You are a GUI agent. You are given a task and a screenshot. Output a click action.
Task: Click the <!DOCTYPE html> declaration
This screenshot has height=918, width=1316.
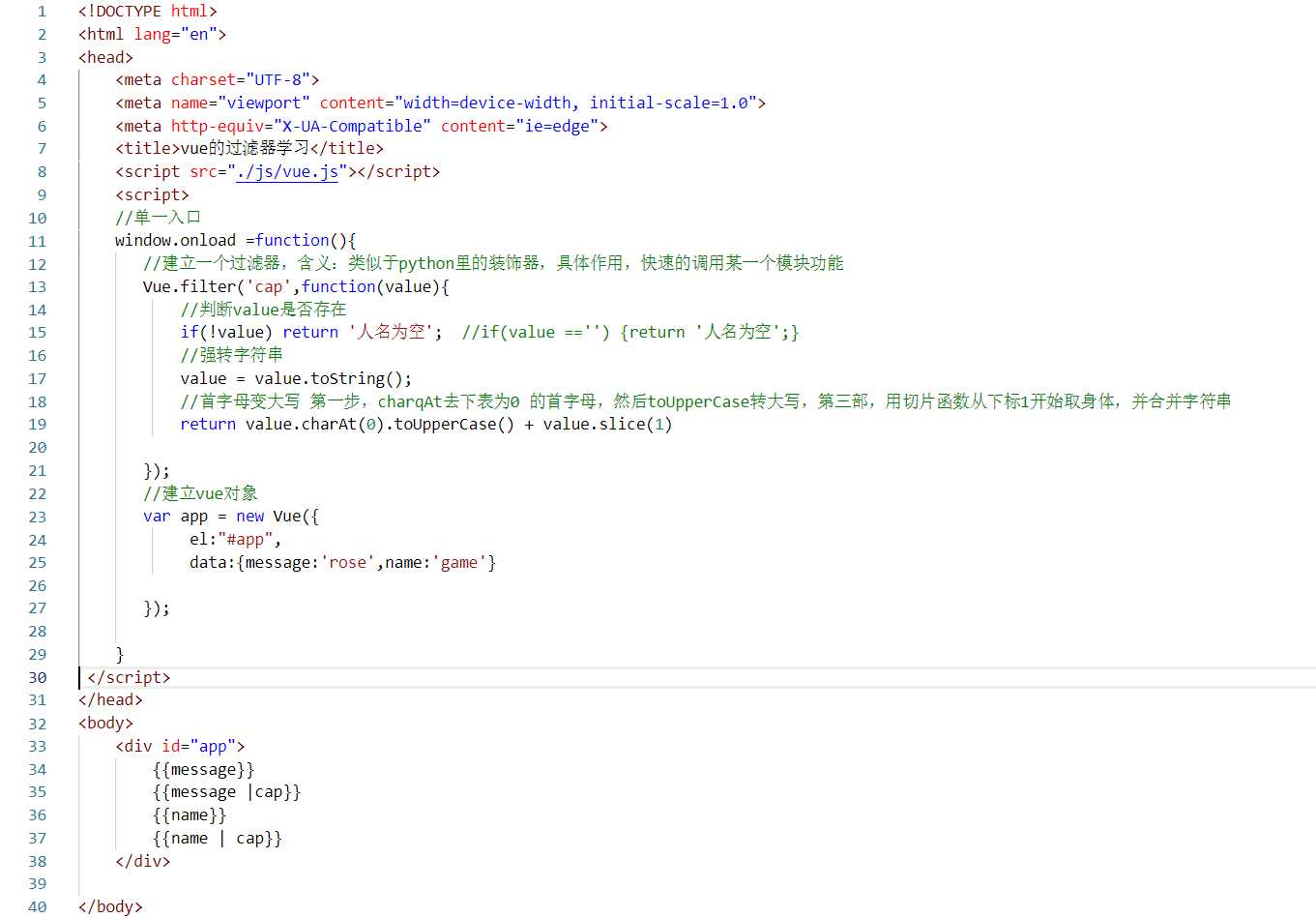tap(148, 11)
